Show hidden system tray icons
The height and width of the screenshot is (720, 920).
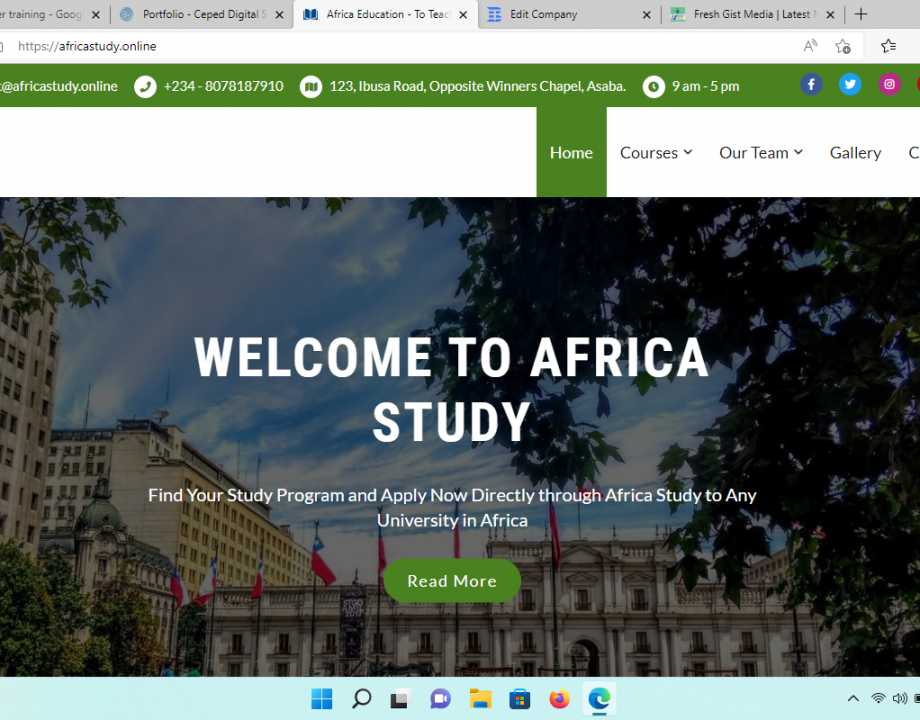[853, 698]
